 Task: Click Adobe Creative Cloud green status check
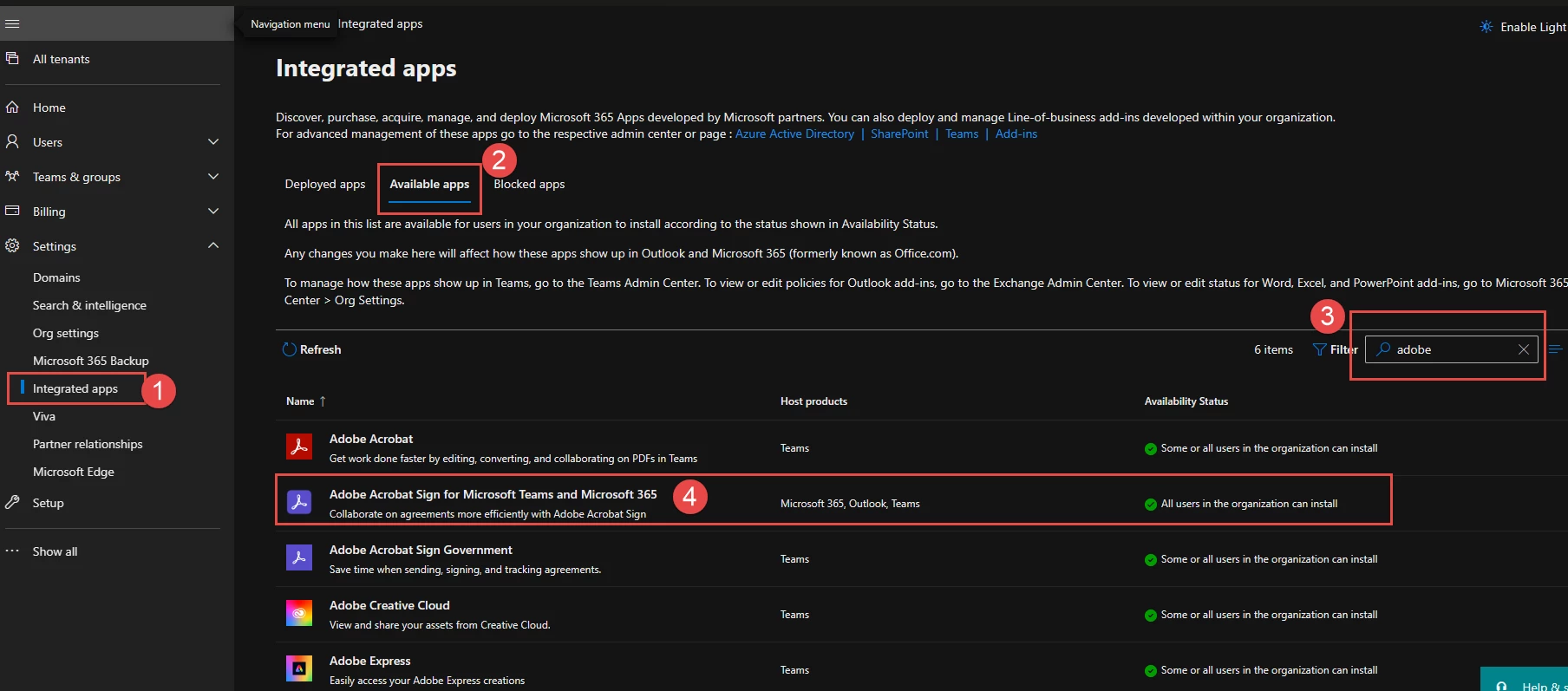[1151, 615]
